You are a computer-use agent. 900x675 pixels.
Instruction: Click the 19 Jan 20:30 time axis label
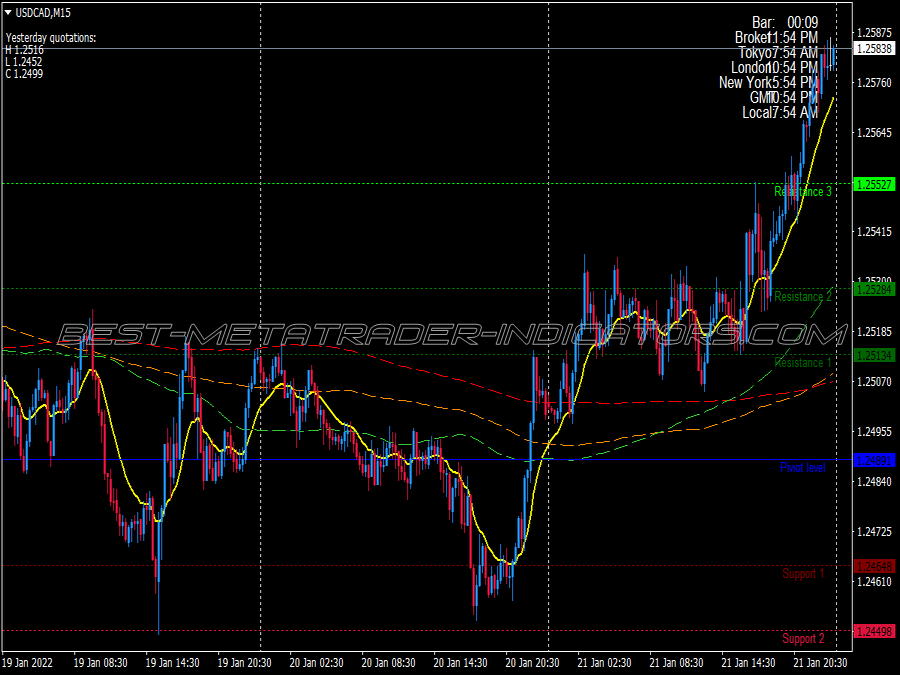coord(245,662)
